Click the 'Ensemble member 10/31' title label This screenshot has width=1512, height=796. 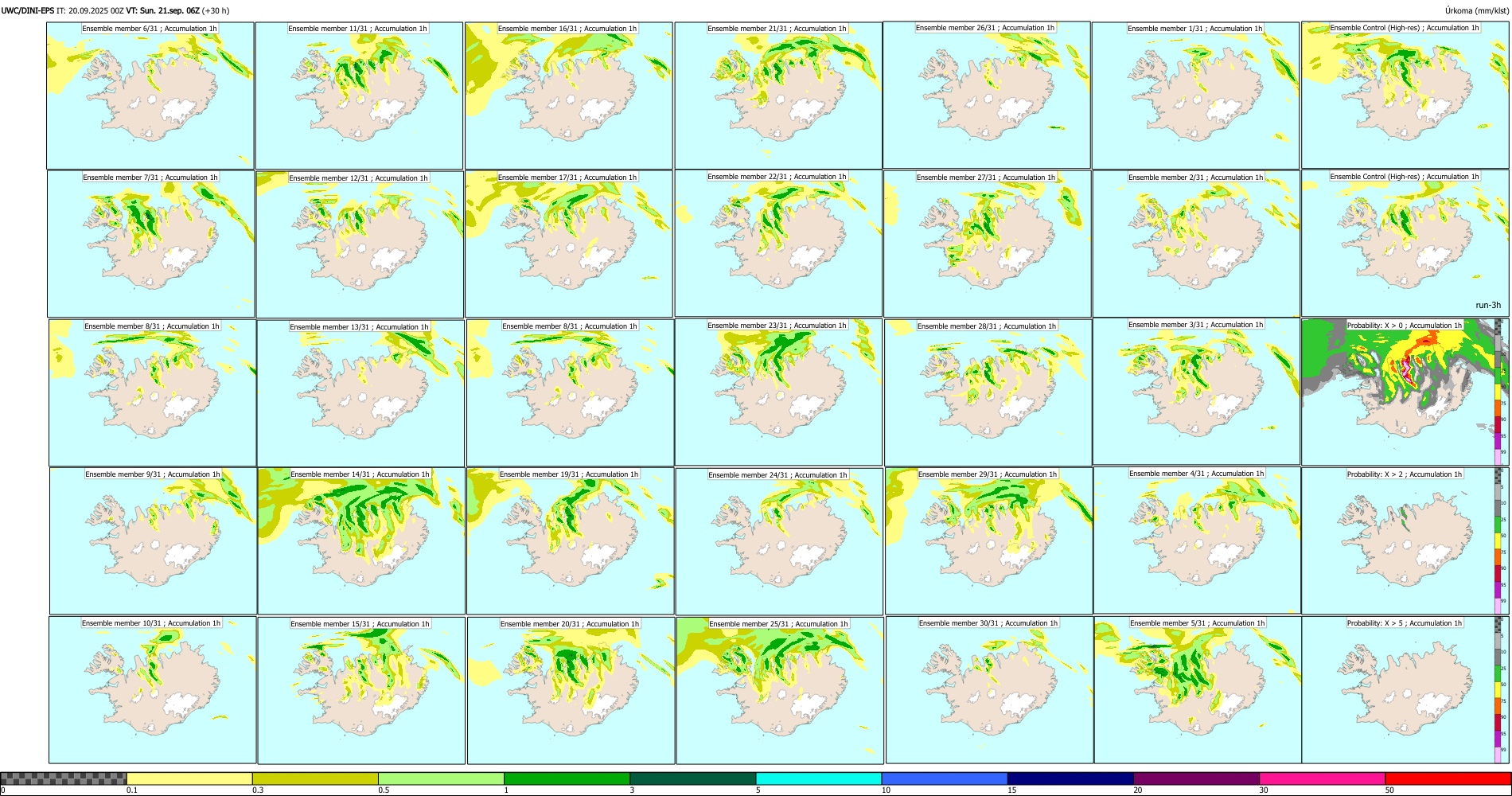[151, 623]
